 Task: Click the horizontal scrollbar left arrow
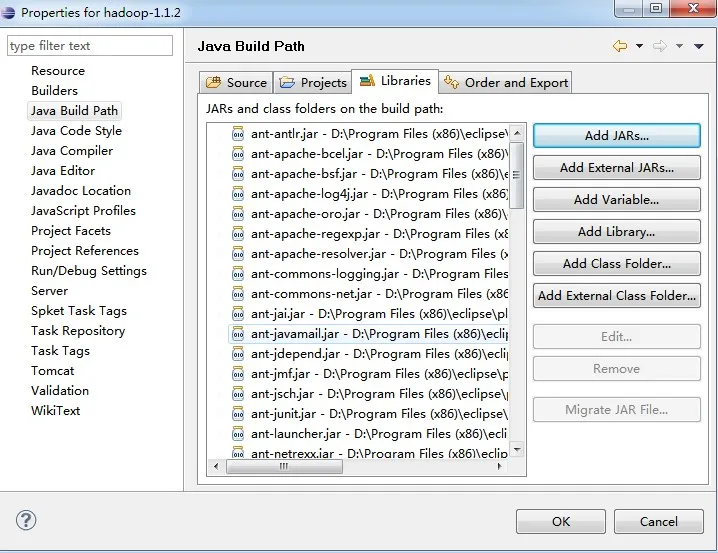click(x=216, y=466)
